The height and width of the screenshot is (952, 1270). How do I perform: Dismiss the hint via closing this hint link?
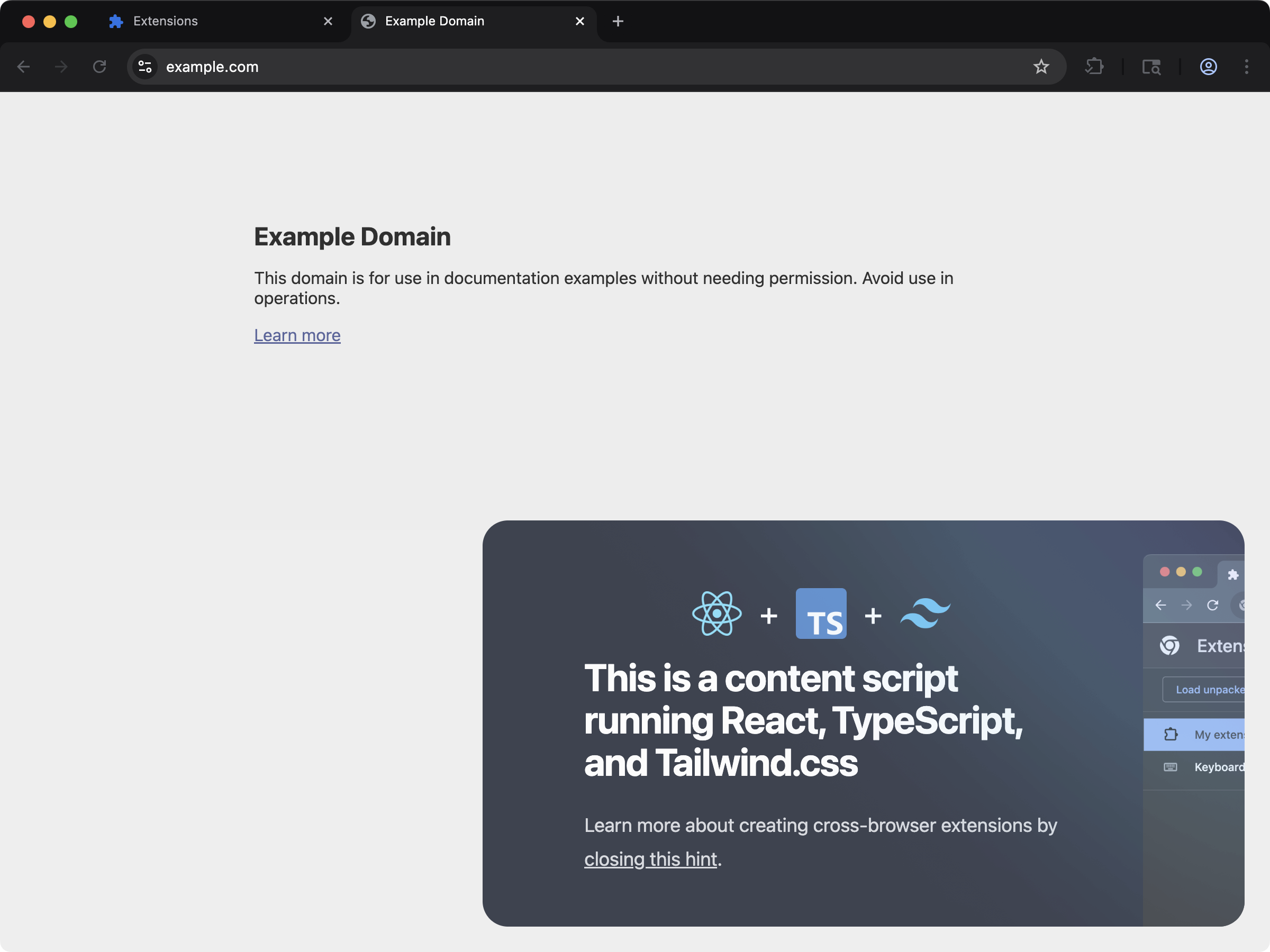[651, 859]
